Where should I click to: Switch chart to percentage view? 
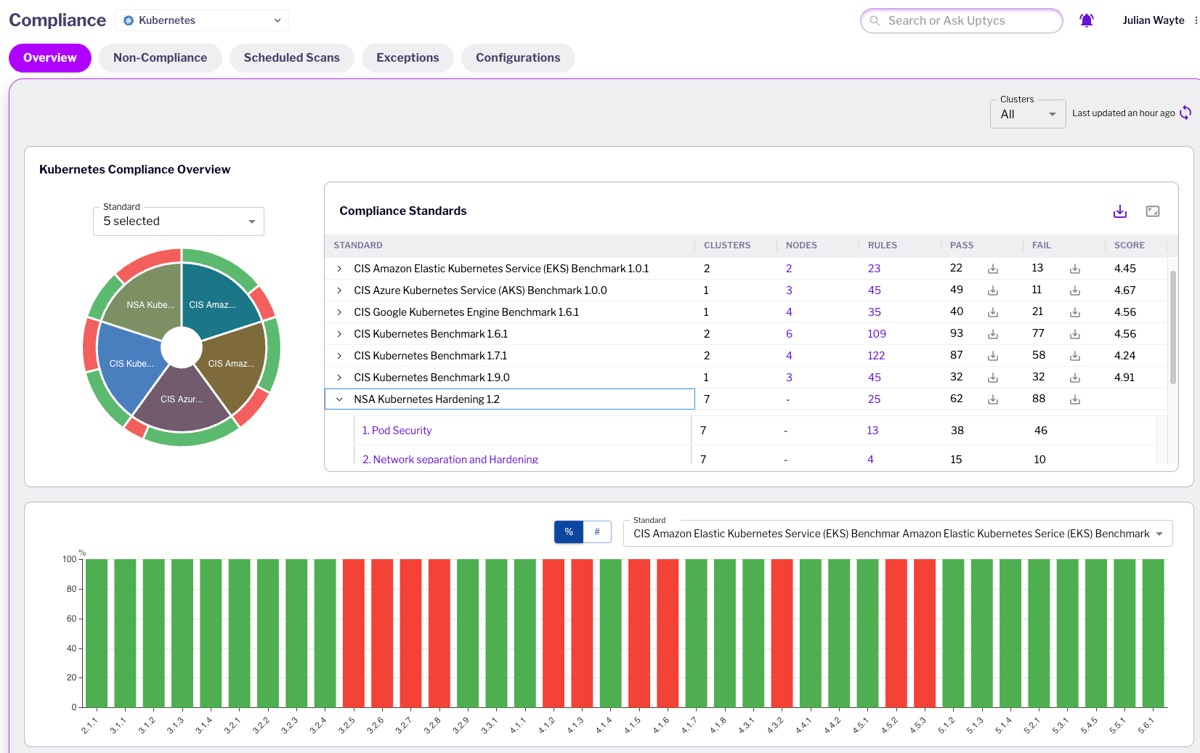pos(569,532)
